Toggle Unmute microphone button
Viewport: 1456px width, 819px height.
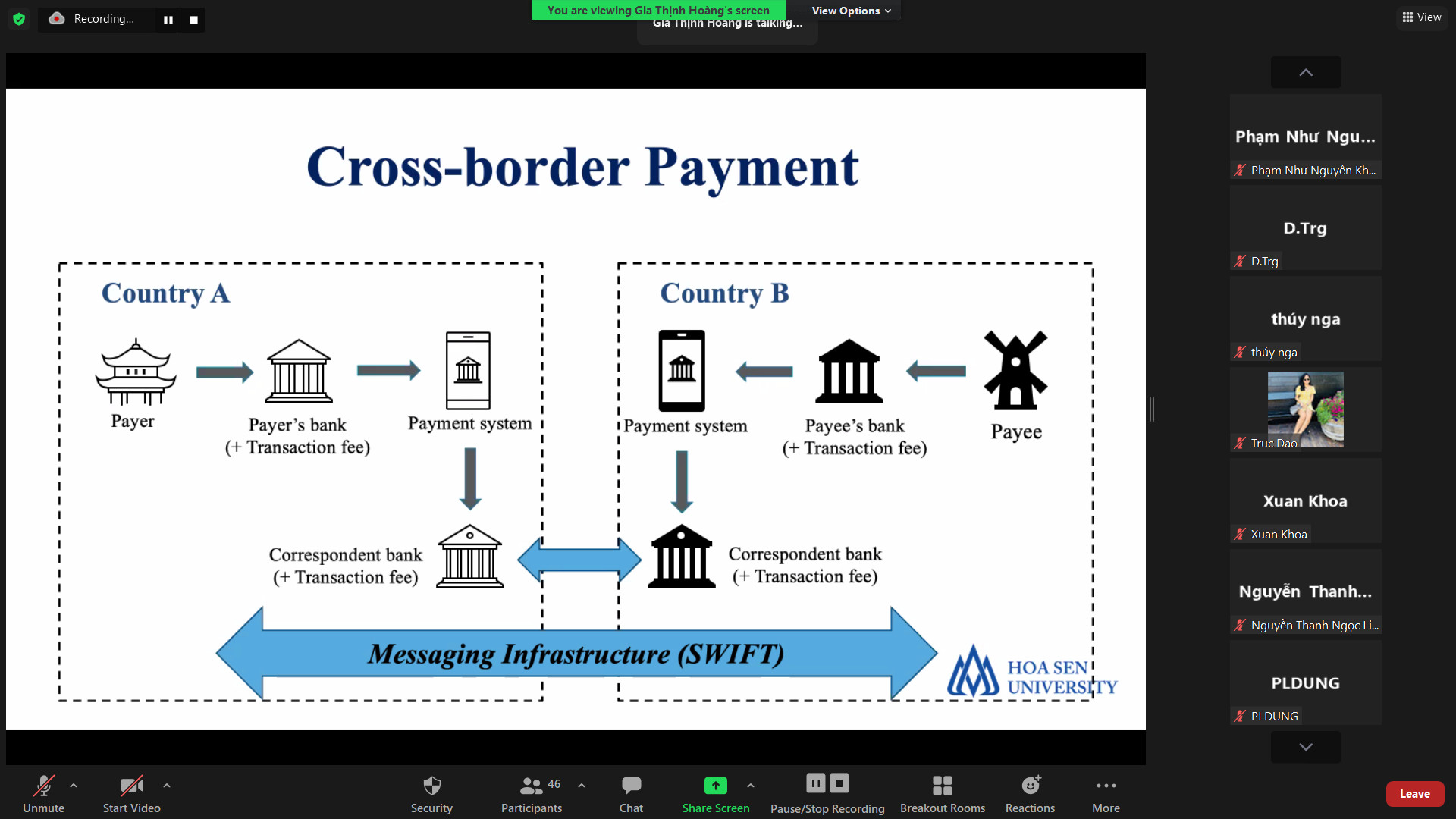(x=43, y=793)
